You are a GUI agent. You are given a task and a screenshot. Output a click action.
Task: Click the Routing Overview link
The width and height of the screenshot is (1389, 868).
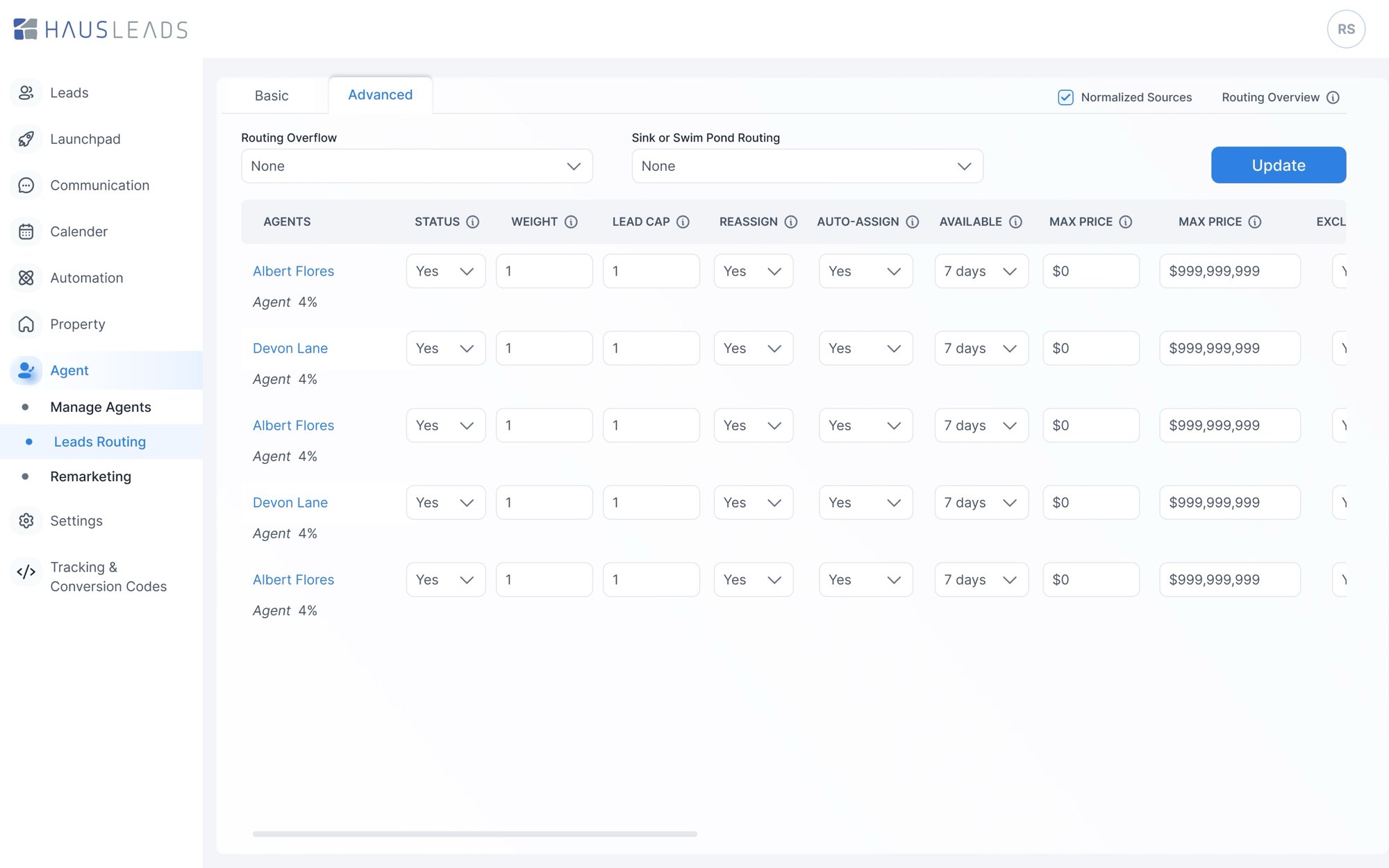1270,97
